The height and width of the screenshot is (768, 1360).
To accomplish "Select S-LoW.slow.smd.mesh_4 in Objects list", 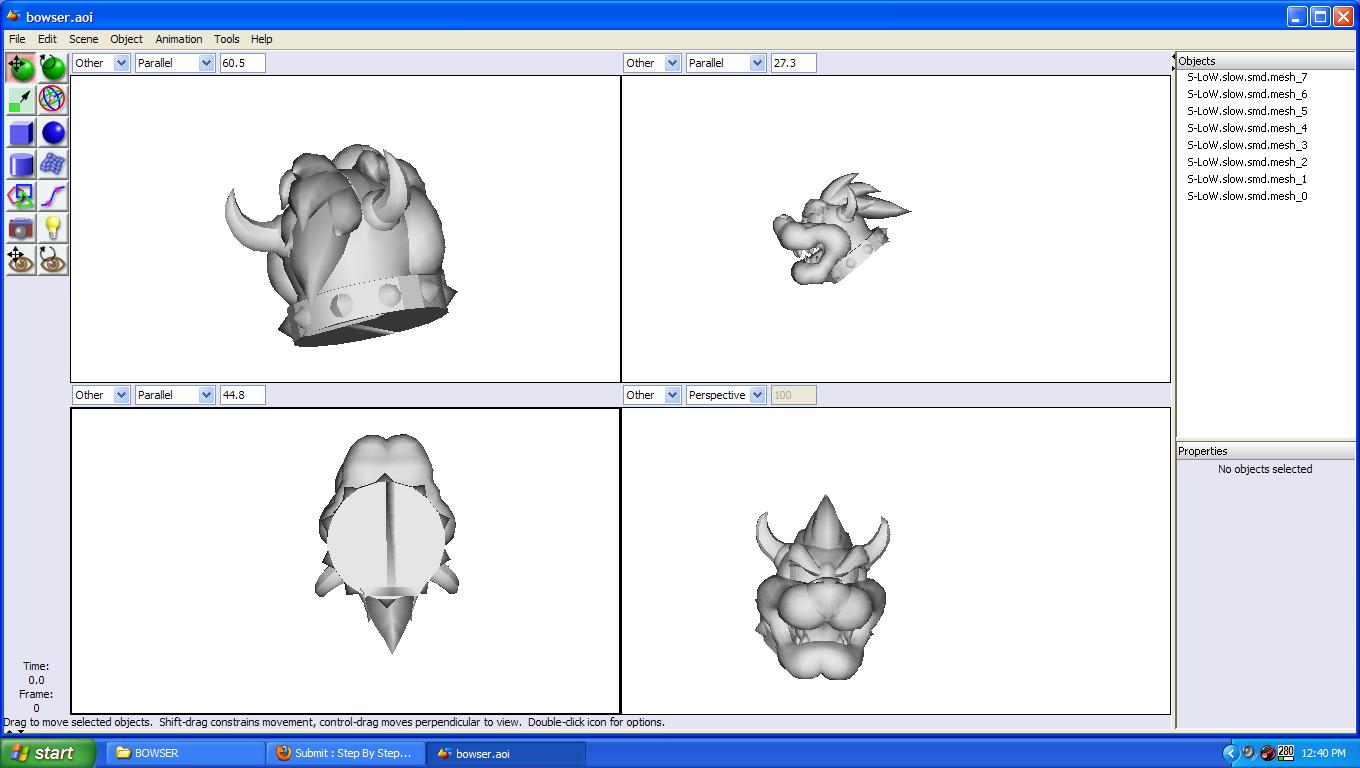I will (x=1247, y=128).
